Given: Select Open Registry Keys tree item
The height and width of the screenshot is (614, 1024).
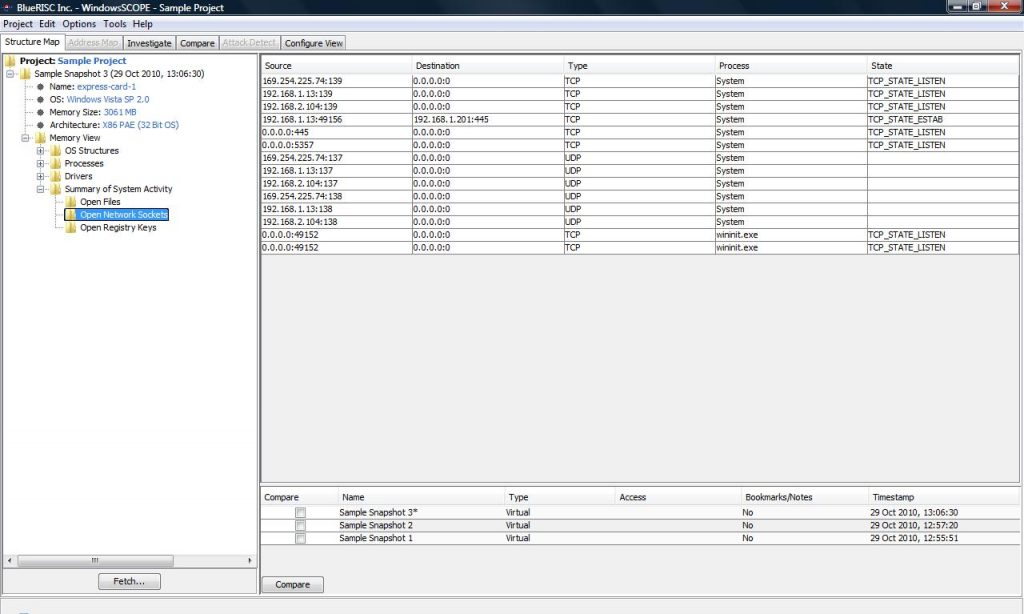Looking at the screenshot, I should [118, 227].
